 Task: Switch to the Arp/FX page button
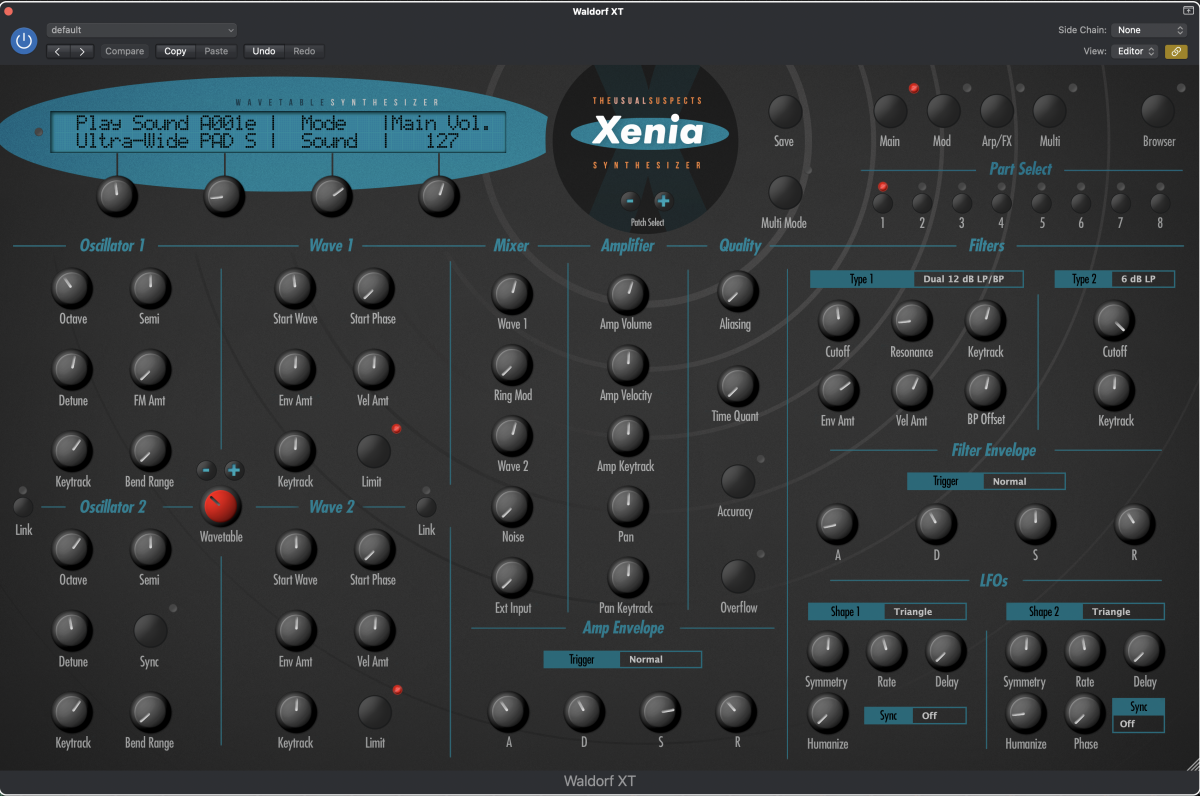pyautogui.click(x=997, y=111)
